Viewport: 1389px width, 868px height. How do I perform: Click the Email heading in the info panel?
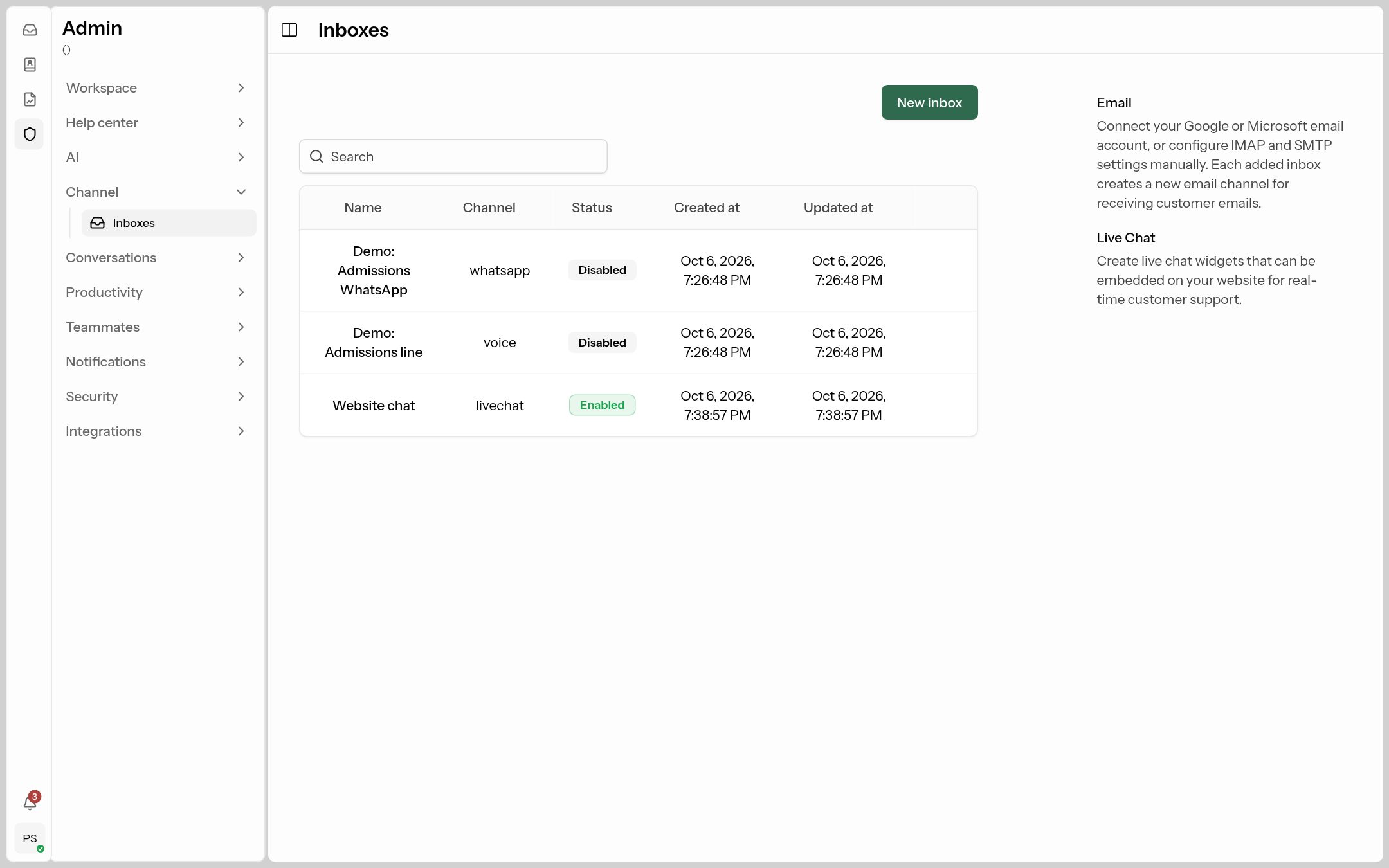point(1114,102)
